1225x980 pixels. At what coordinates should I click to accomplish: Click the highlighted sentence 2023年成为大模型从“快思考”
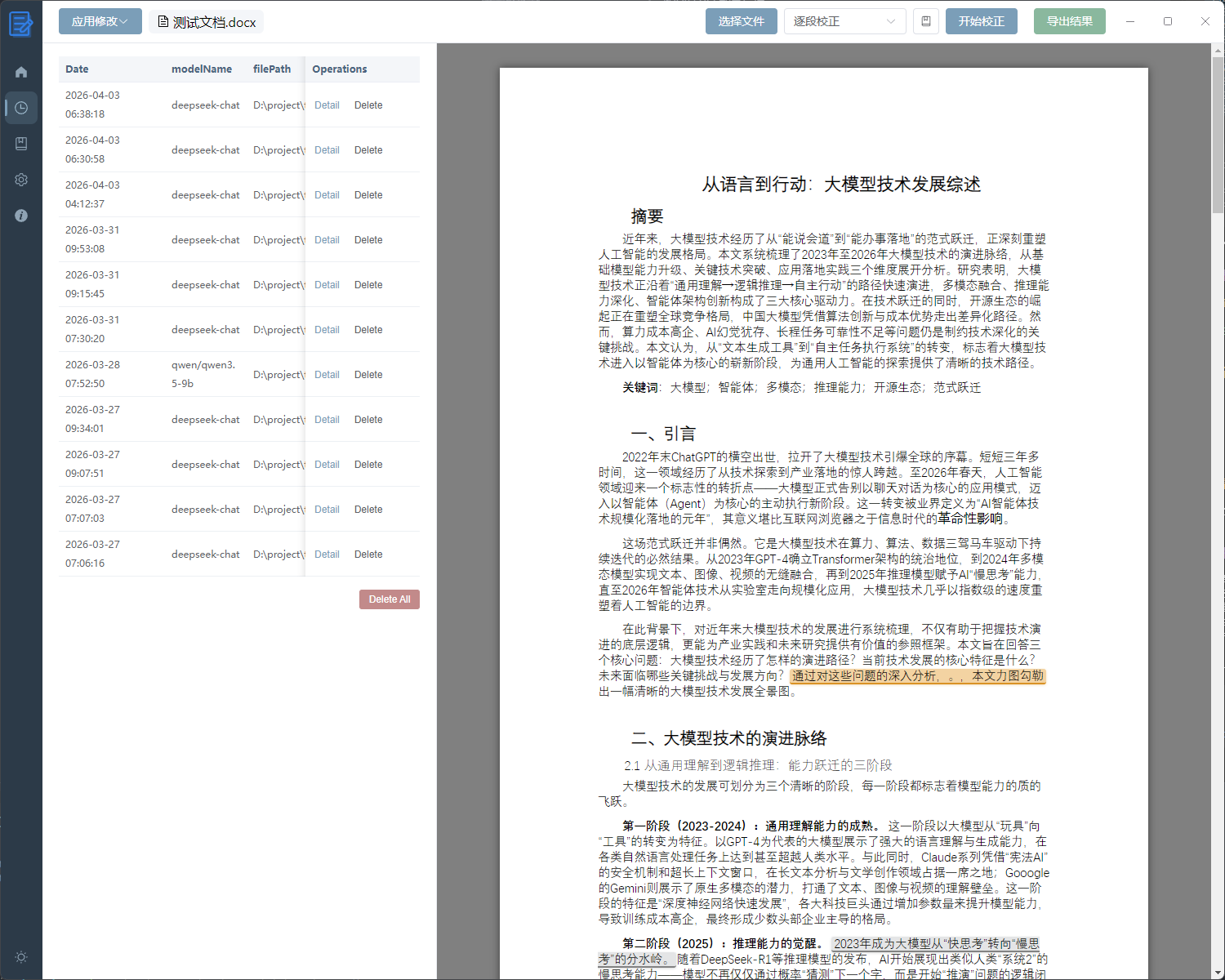tap(936, 944)
